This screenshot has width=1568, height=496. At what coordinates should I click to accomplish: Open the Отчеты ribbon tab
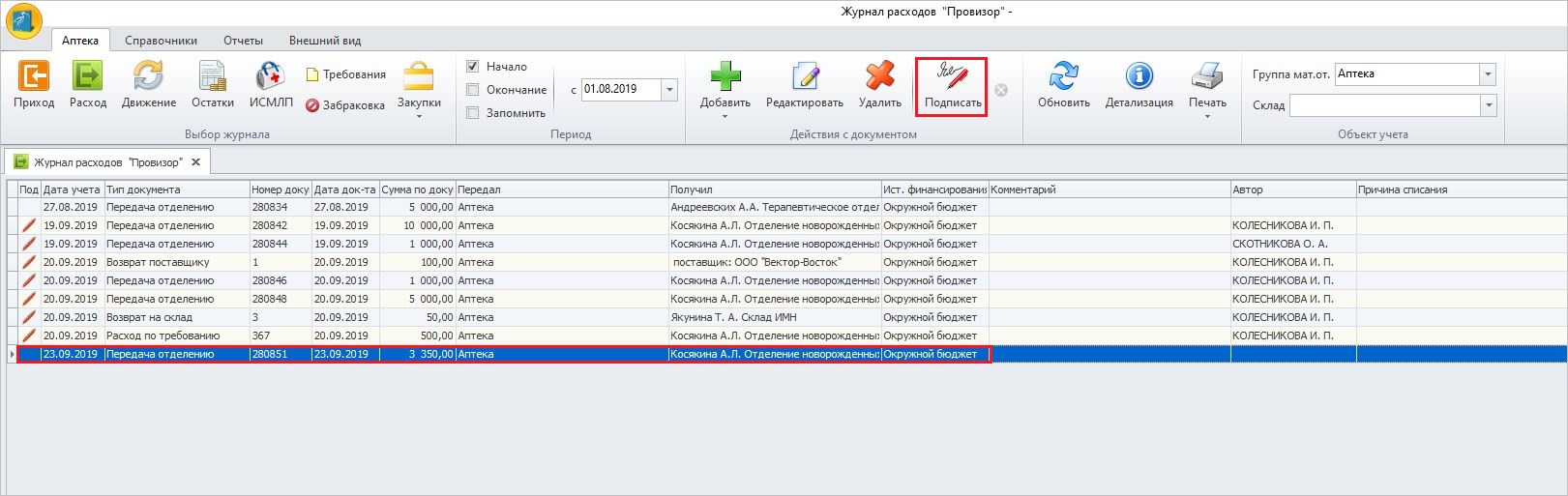click(x=243, y=41)
